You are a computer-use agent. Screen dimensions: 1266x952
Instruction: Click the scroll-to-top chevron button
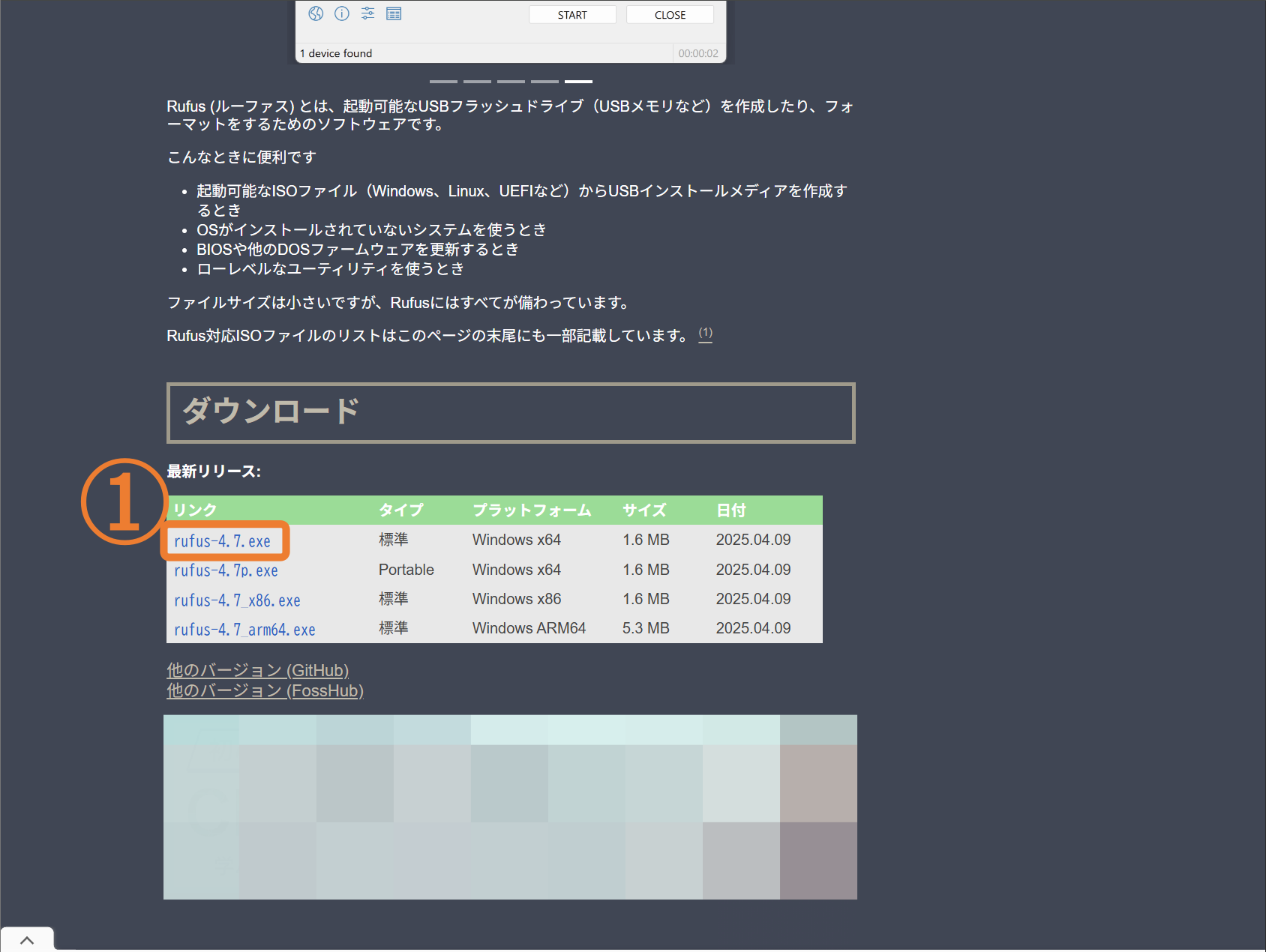[27, 940]
